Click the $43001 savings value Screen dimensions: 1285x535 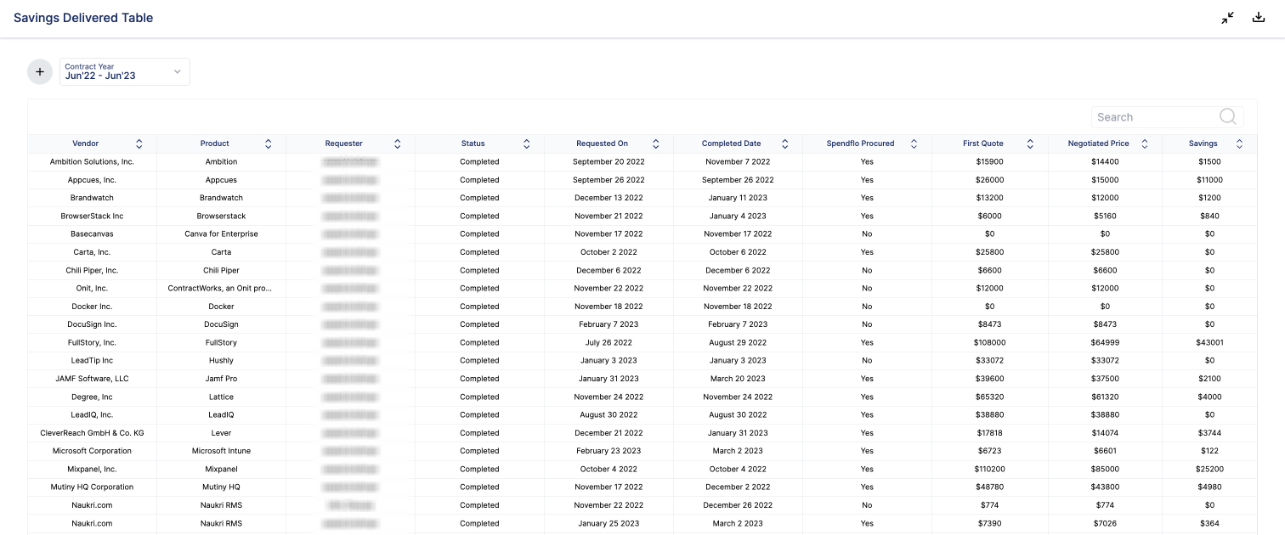[x=1209, y=342]
